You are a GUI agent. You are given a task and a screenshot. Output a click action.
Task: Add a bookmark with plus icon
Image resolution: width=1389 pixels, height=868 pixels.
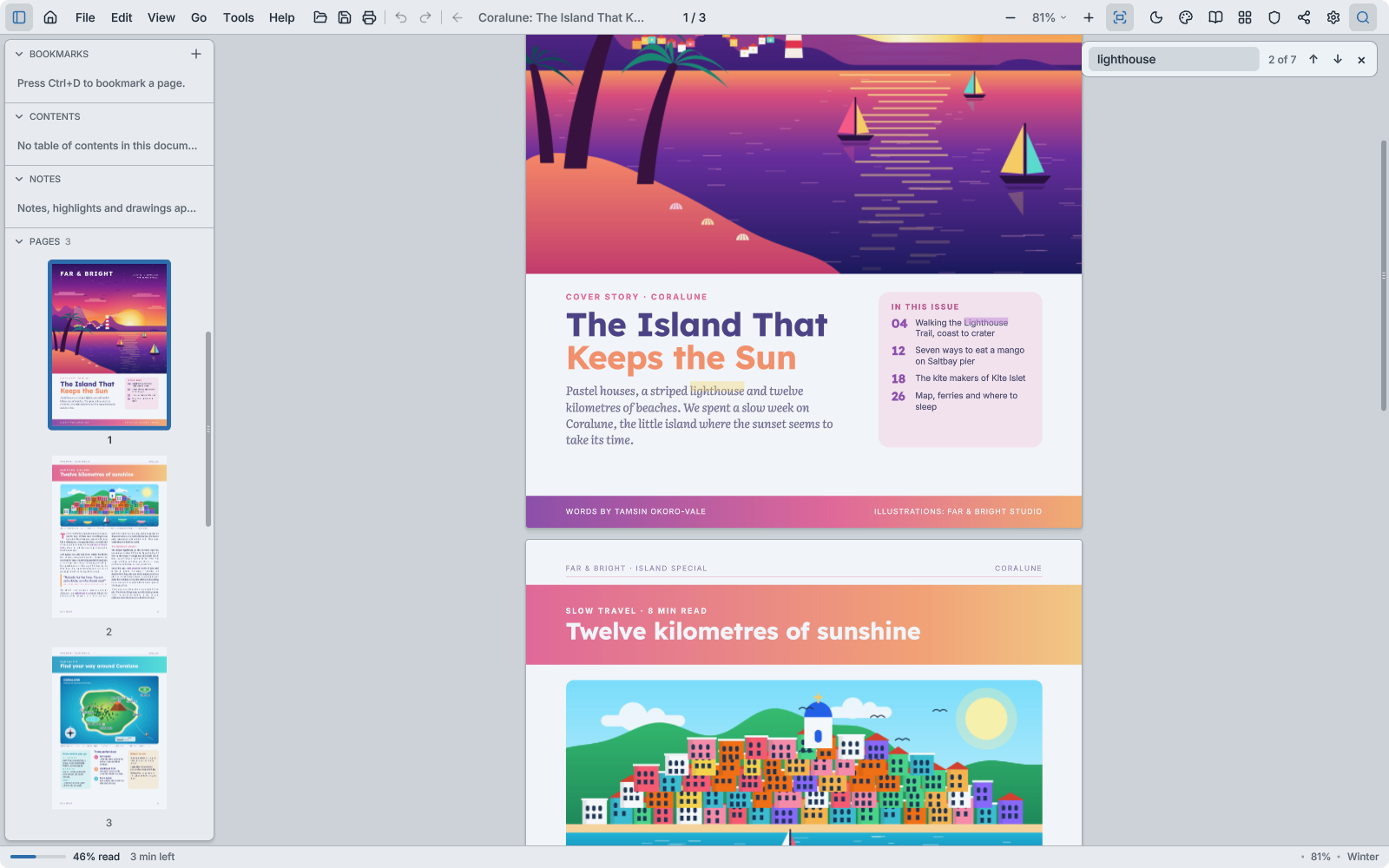[196, 54]
